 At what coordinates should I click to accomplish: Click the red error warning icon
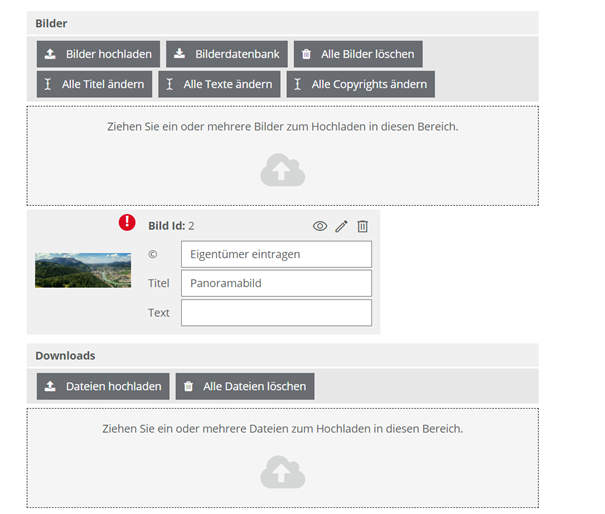click(x=127, y=222)
